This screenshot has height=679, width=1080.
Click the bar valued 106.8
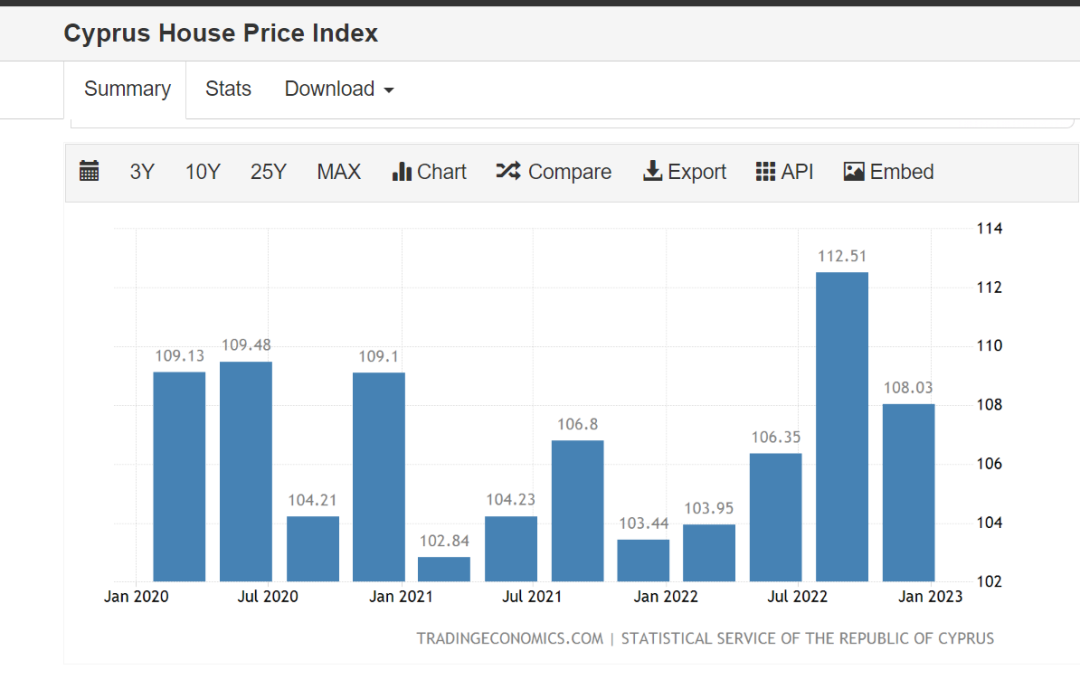click(577, 510)
